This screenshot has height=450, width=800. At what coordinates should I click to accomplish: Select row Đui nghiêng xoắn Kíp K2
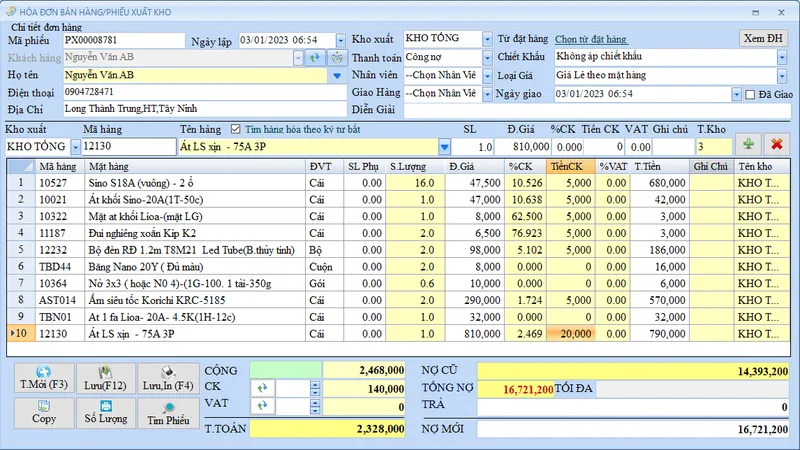[x=398, y=233]
